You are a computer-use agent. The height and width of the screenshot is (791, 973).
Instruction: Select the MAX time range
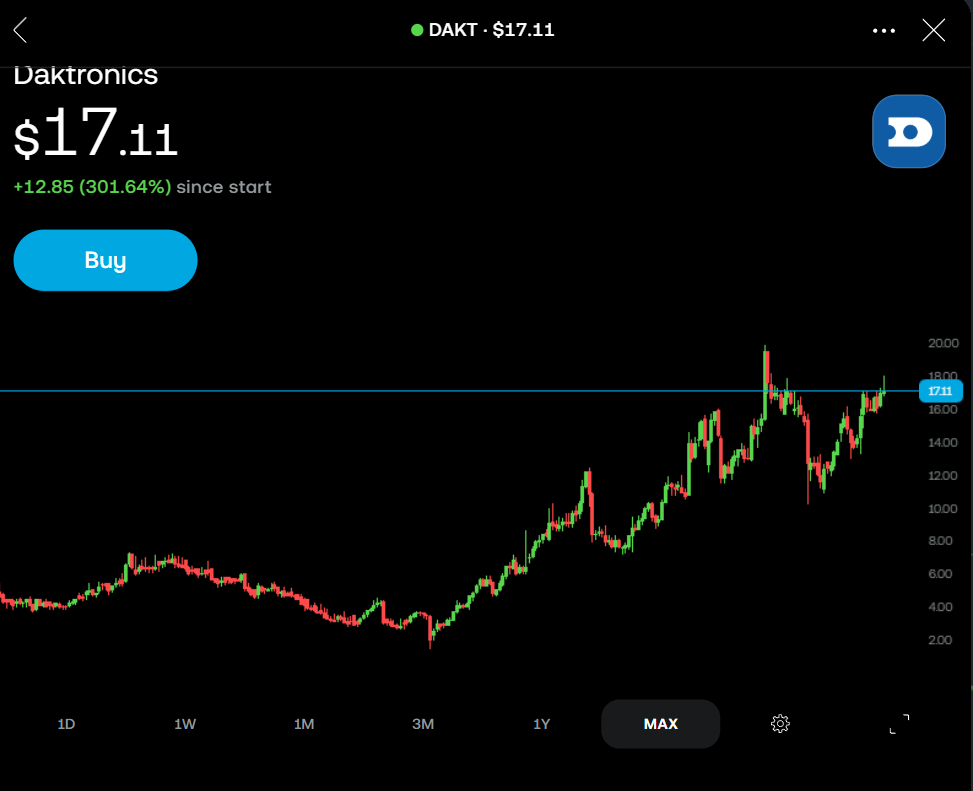coord(660,724)
